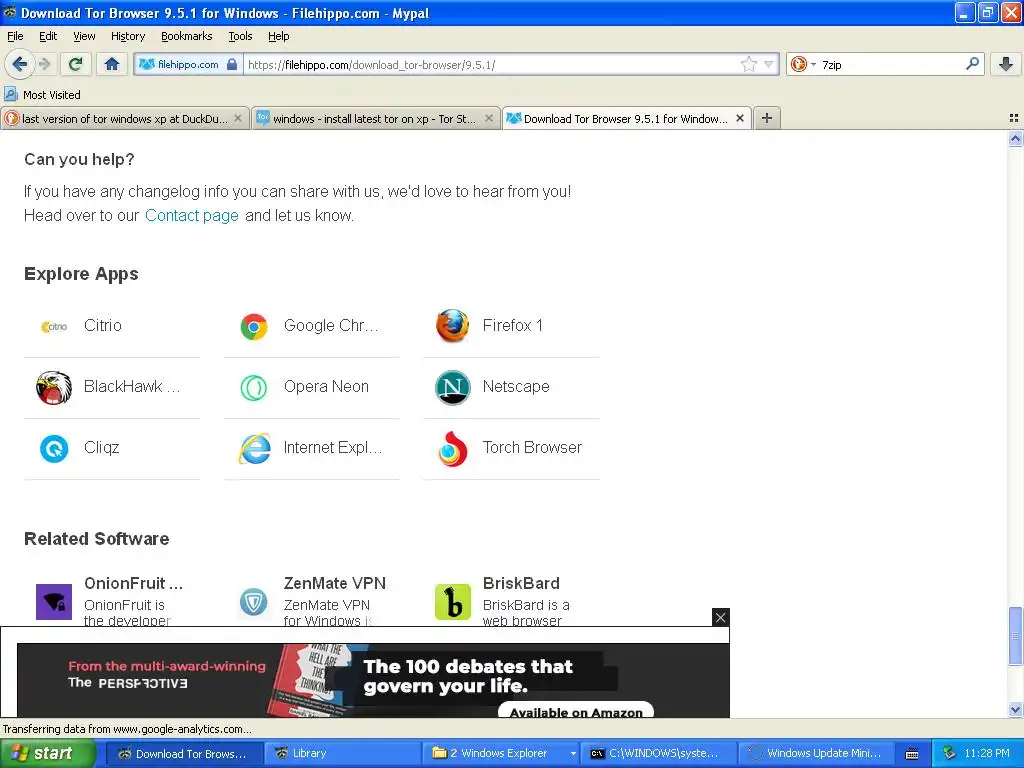Click the OnionFruit purple icon
Viewport: 1024px width, 768px height.
54,601
